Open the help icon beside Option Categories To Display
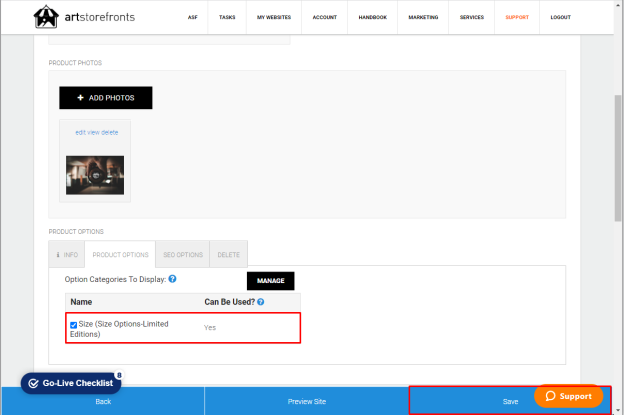Image resolution: width=624 pixels, height=415 pixels. pyautogui.click(x=172, y=279)
